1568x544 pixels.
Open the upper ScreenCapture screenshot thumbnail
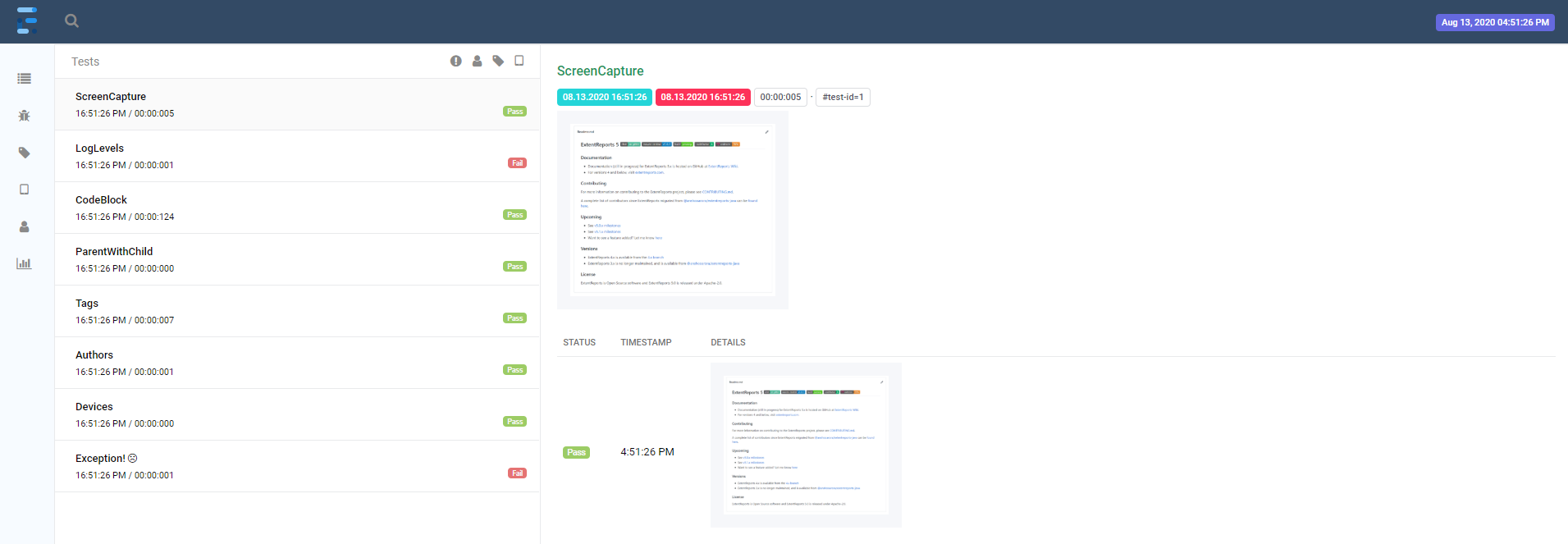[672, 210]
